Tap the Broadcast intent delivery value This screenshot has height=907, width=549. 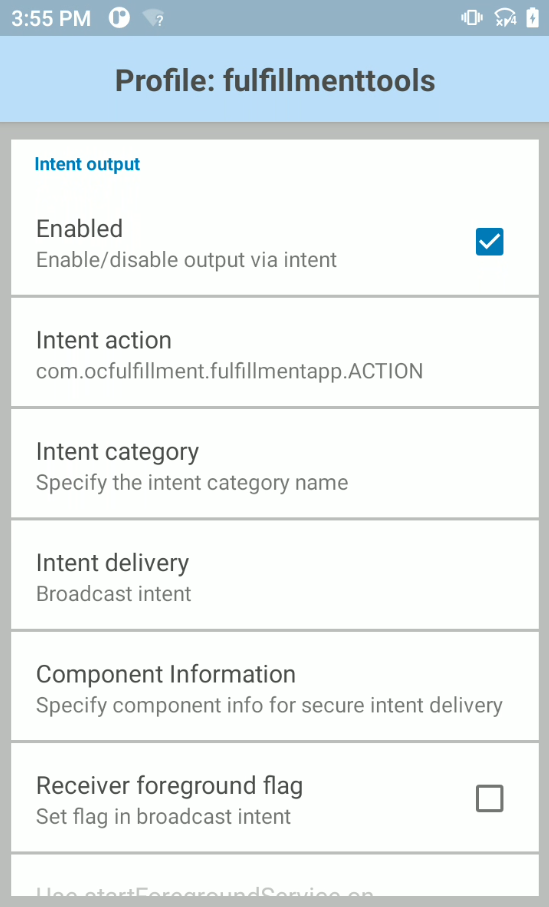click(x=114, y=594)
